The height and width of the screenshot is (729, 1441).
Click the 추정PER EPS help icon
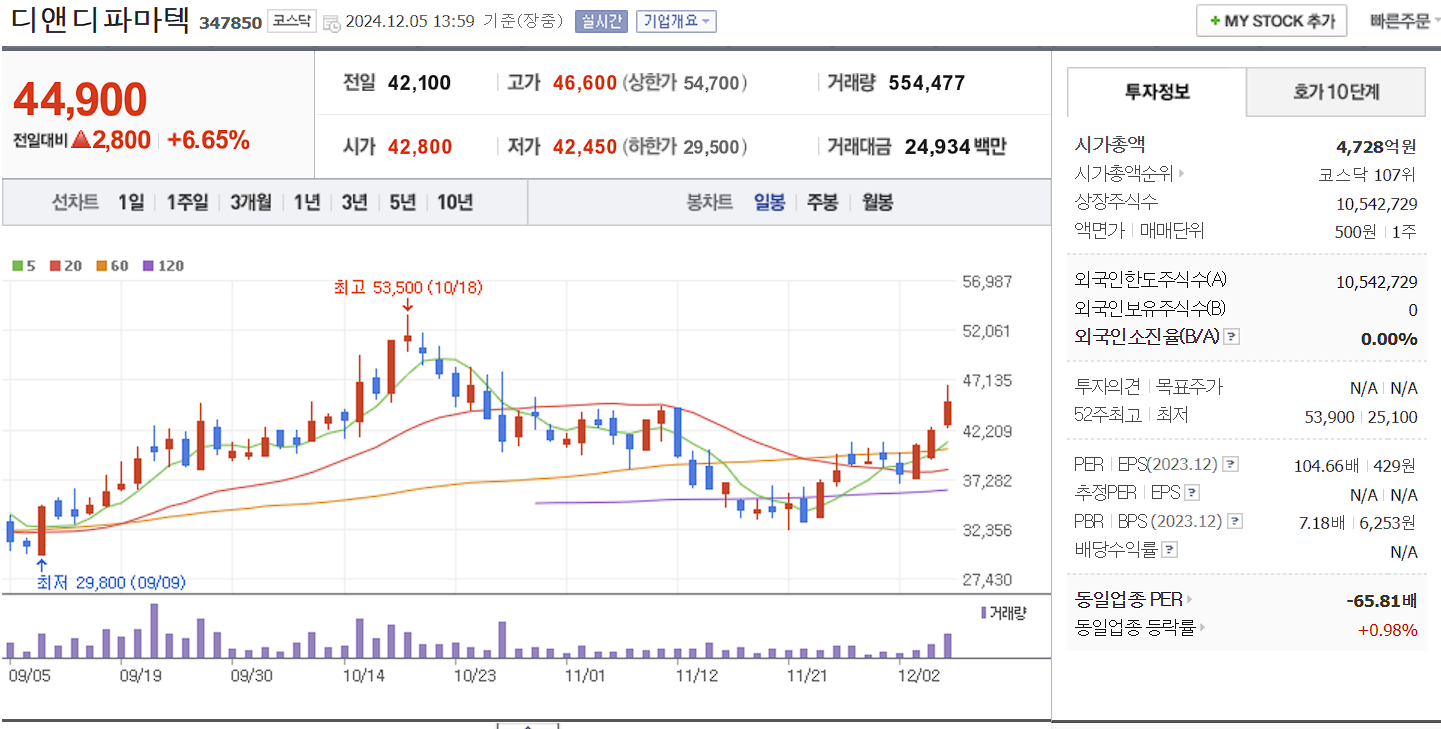coord(1191,493)
